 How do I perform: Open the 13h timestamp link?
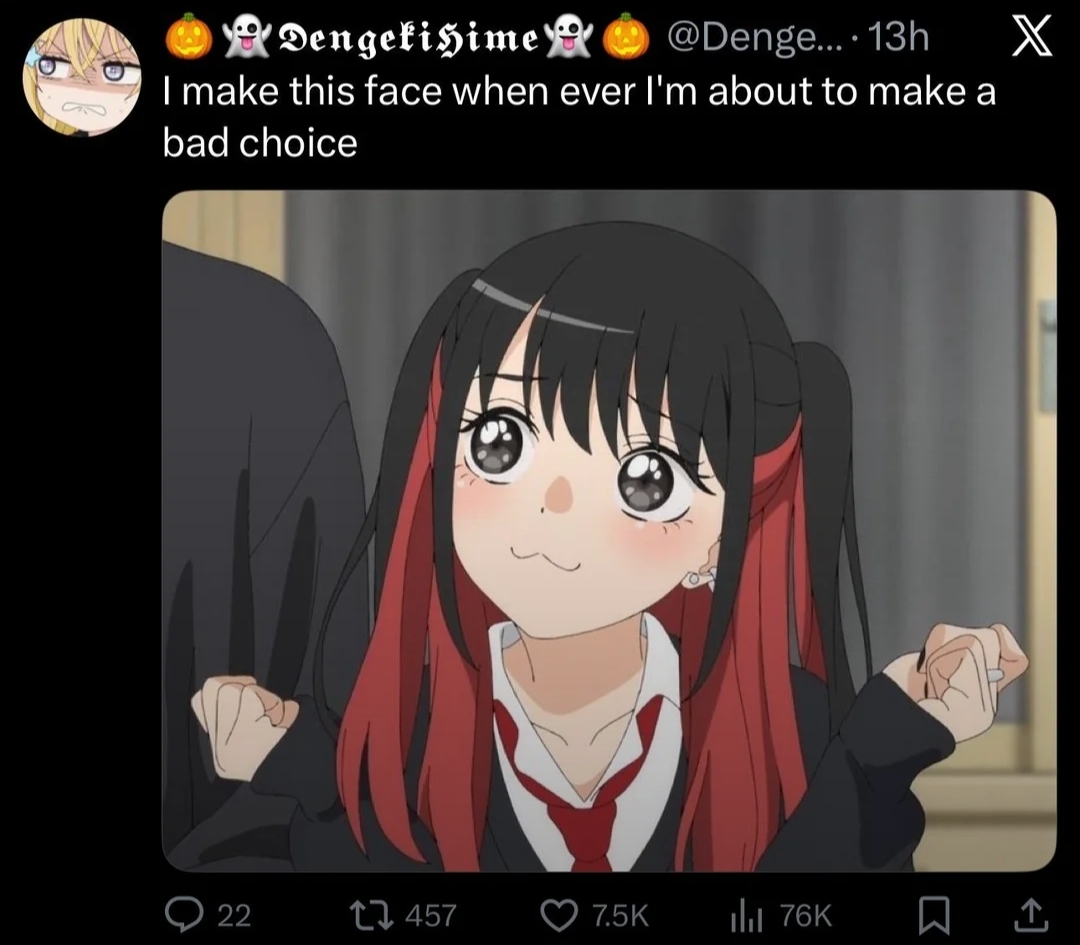(x=900, y=38)
